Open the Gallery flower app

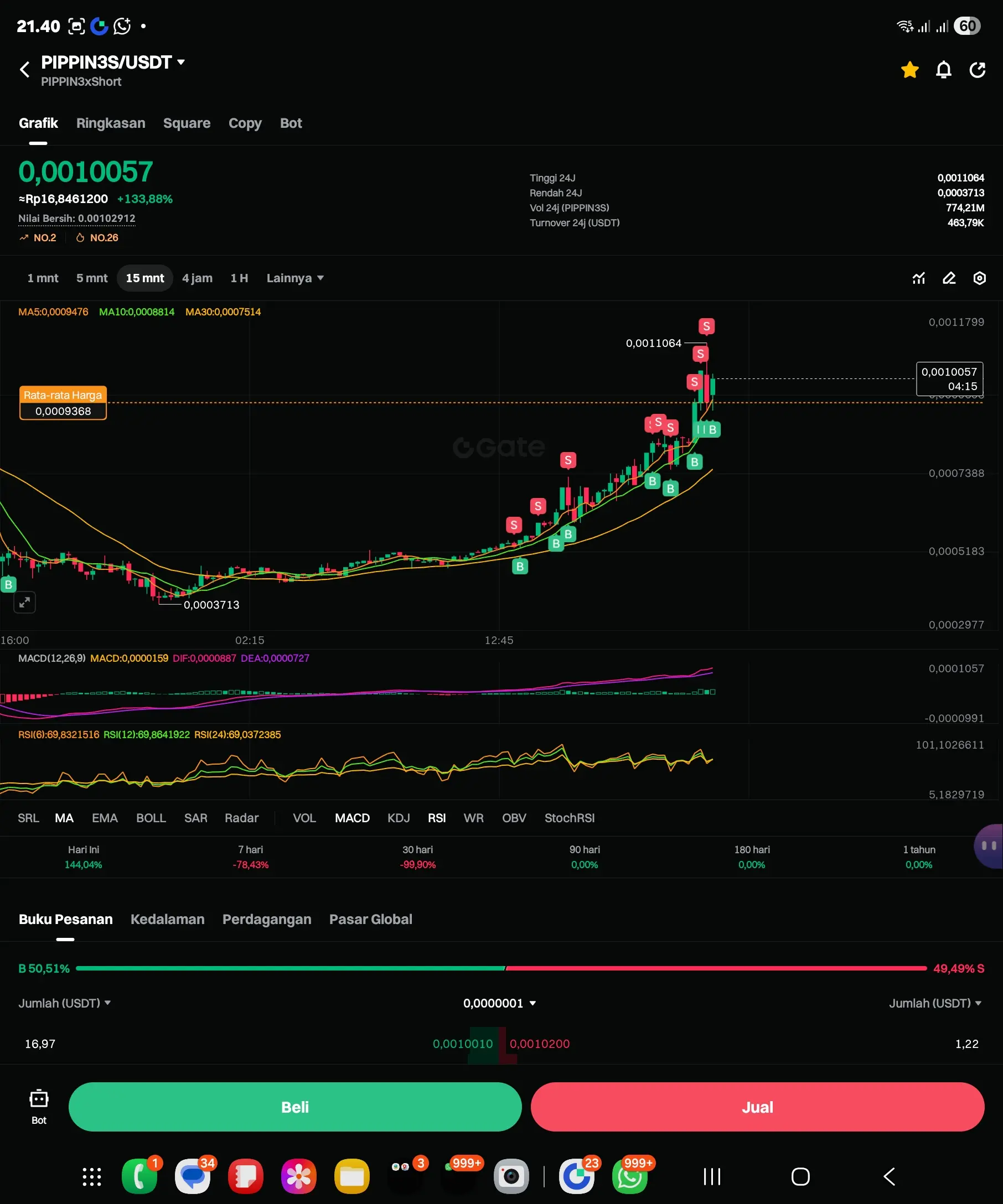pos(298,1176)
